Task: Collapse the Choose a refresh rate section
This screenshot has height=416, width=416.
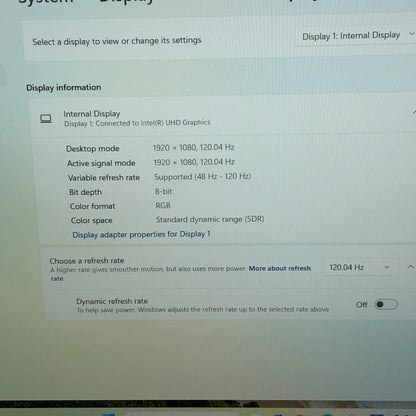Action: point(410,267)
